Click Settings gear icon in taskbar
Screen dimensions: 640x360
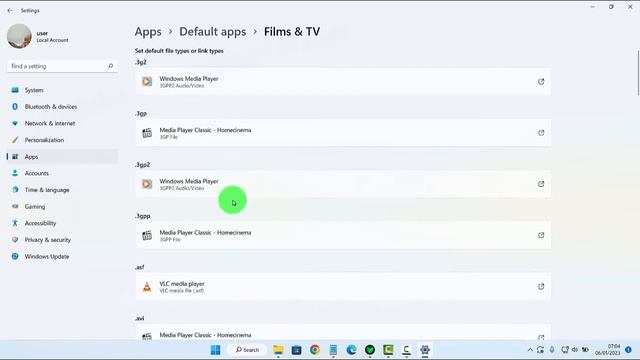[425, 350]
